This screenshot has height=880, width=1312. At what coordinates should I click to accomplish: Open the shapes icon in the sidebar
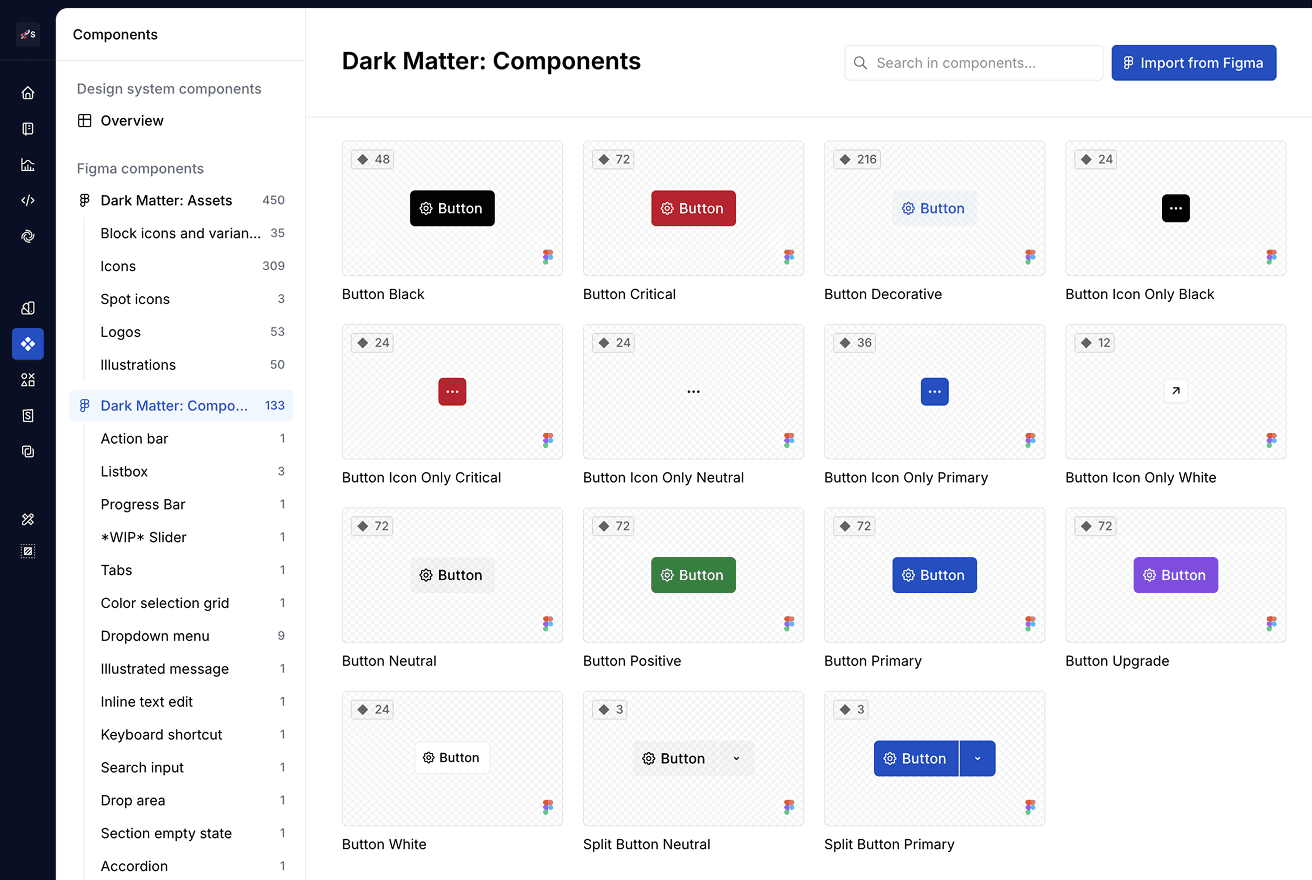pos(28,380)
